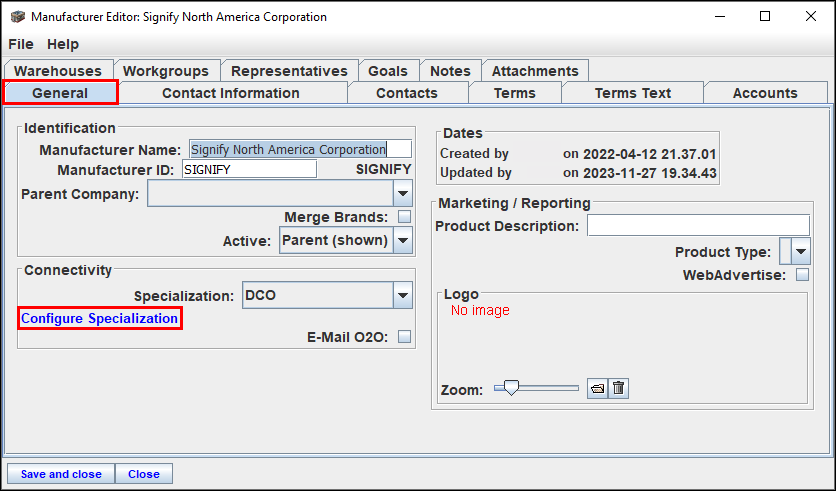Open the Help menu
The image size is (836, 491).
63,44
